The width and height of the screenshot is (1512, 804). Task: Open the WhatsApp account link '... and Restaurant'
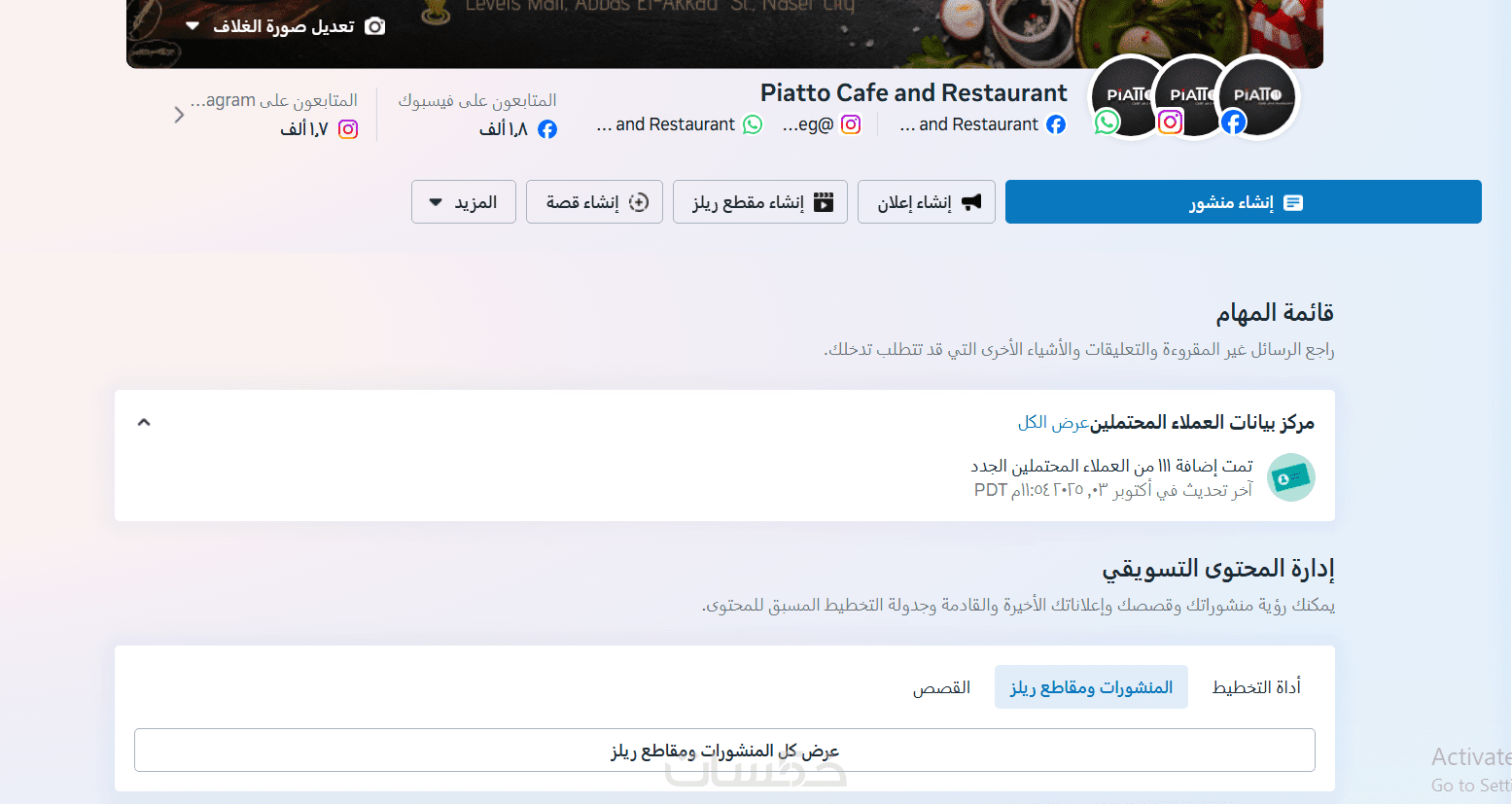pyautogui.click(x=680, y=124)
